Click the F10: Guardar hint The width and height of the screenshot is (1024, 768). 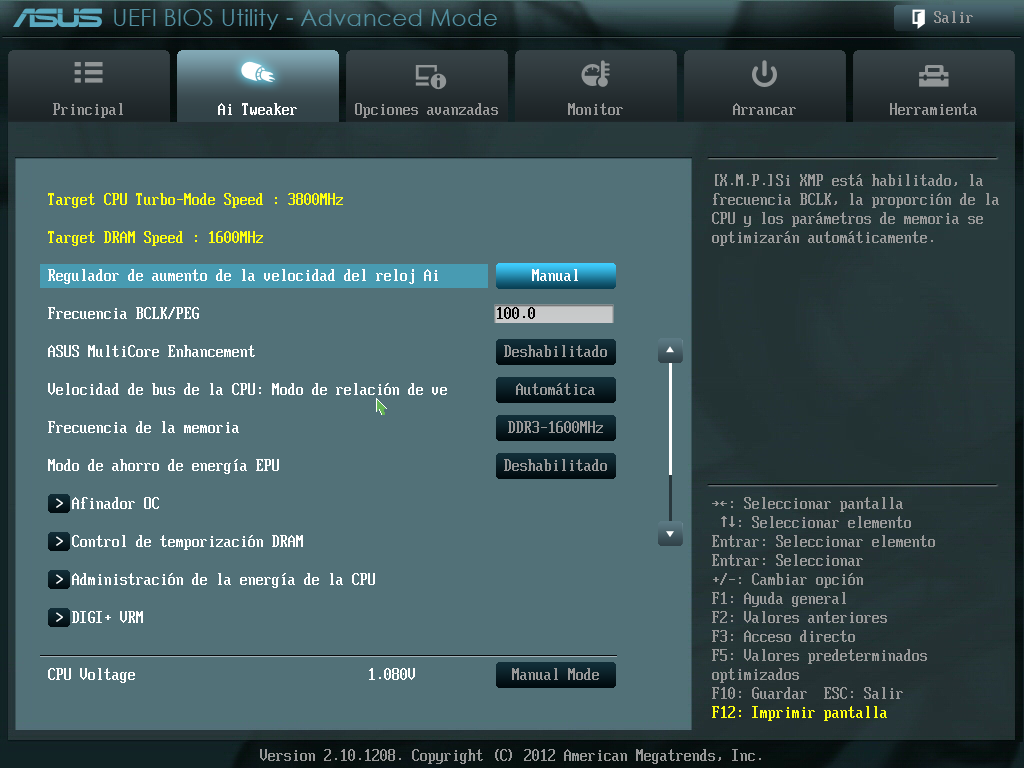click(759, 694)
